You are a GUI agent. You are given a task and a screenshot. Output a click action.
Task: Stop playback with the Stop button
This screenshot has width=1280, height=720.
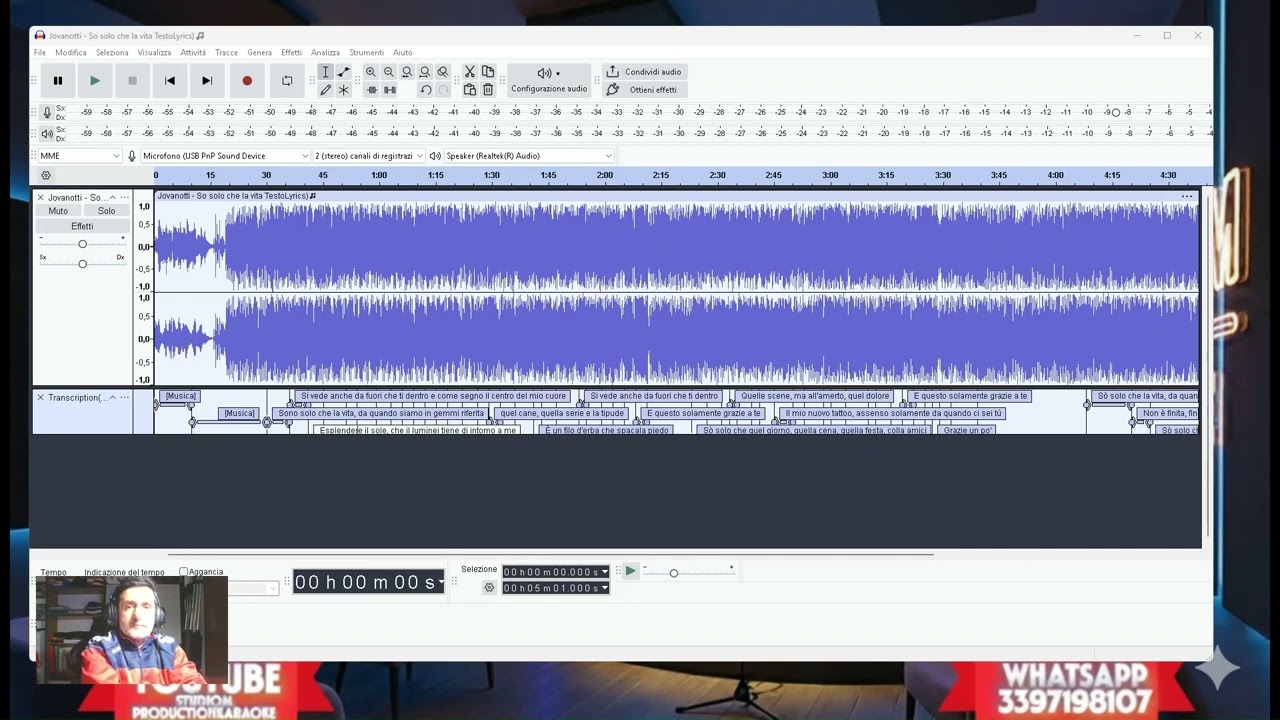pos(132,81)
